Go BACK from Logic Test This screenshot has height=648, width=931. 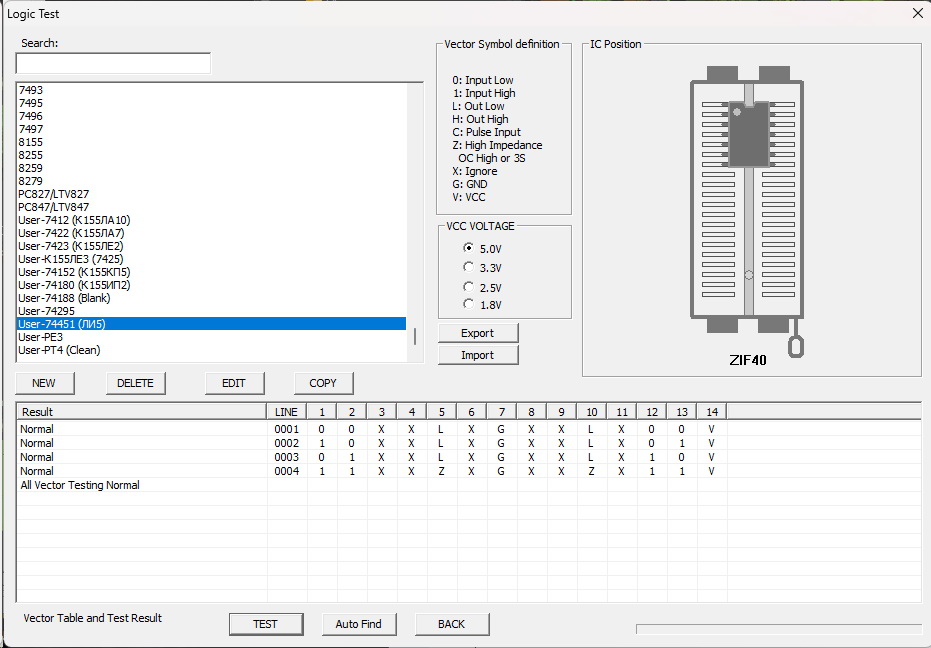pyautogui.click(x=451, y=624)
